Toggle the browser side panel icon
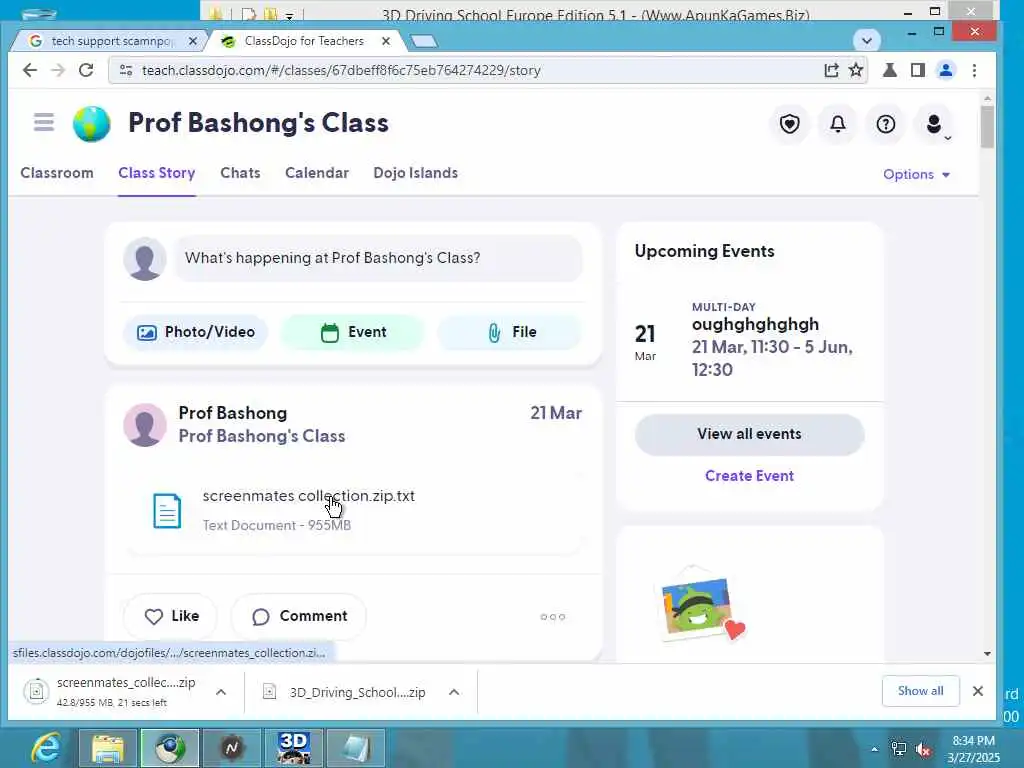Viewport: 1024px width, 768px height. pyautogui.click(x=918, y=70)
